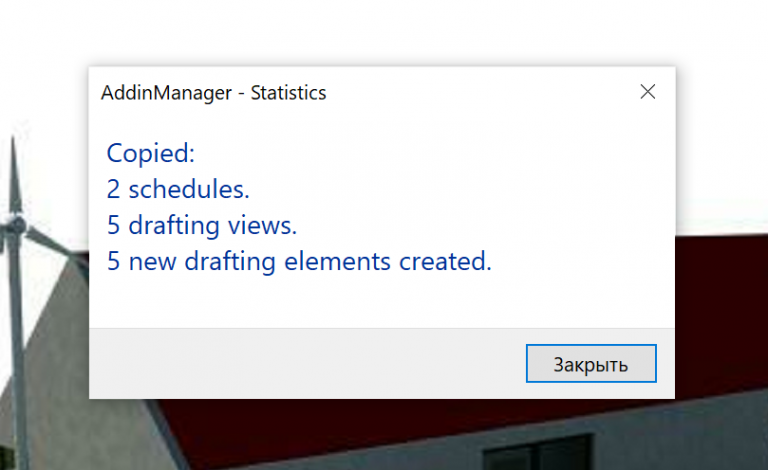Click the wind turbine hub in background
Viewport: 768px width, 470px height.
pos(14,224)
